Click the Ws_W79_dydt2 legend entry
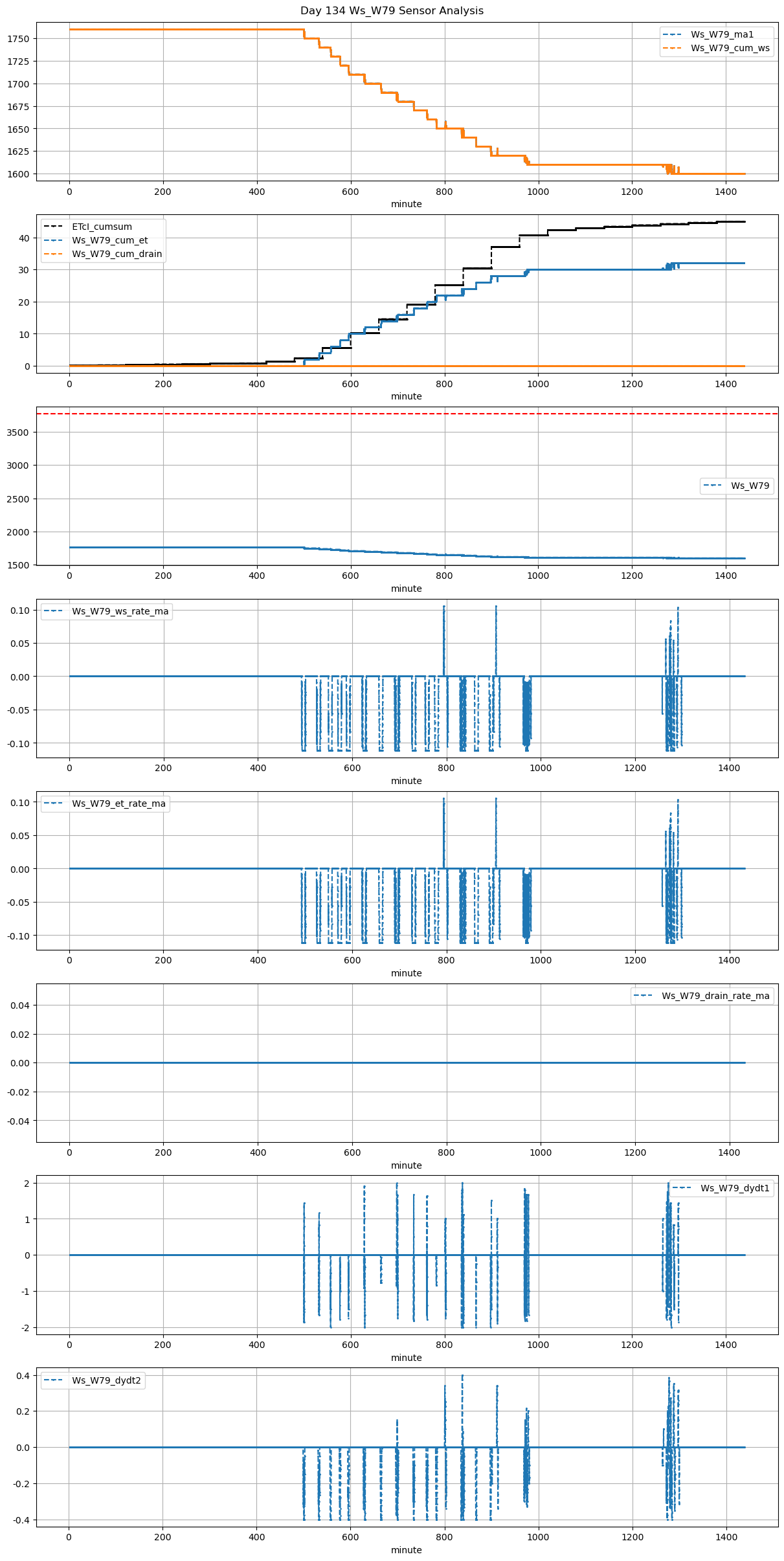 (106, 1380)
